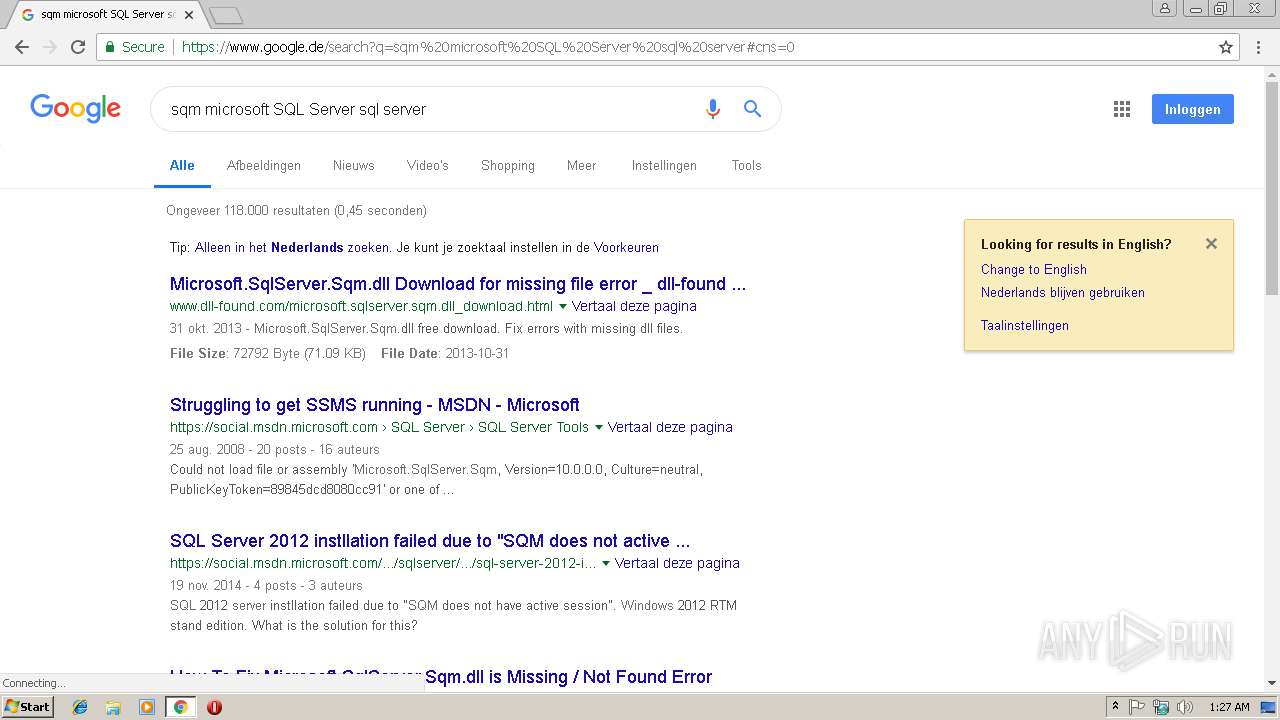Switch to Afbeeldingen tab

pos(264,166)
